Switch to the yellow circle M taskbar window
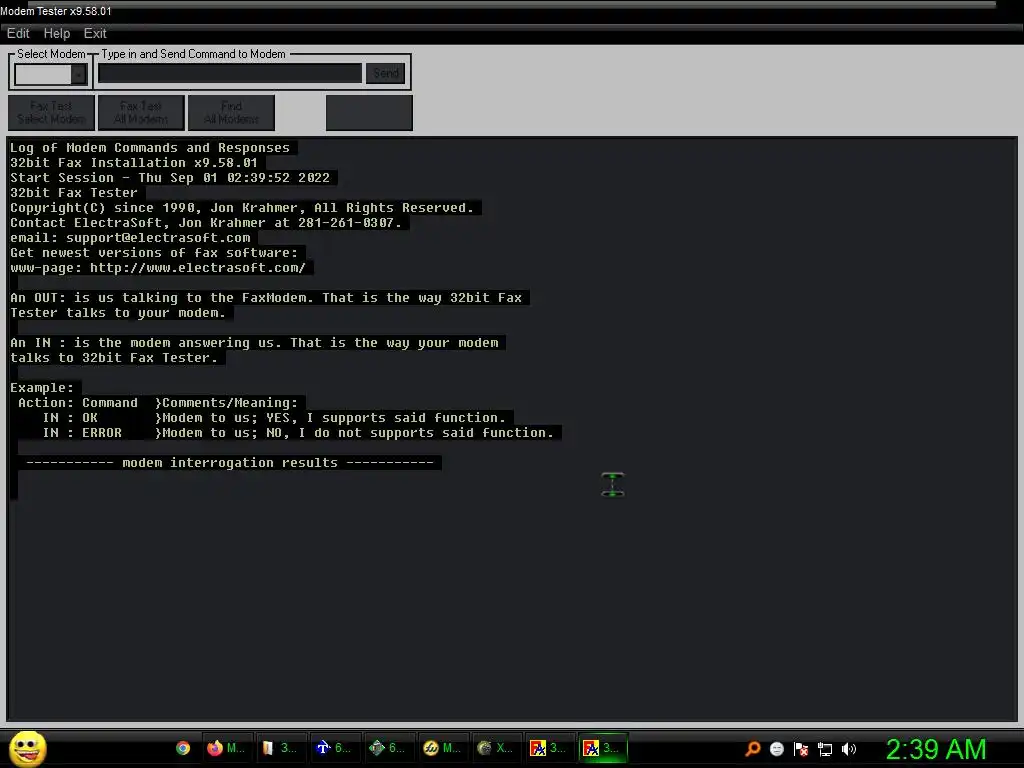This screenshot has height=768, width=1024. (441, 748)
